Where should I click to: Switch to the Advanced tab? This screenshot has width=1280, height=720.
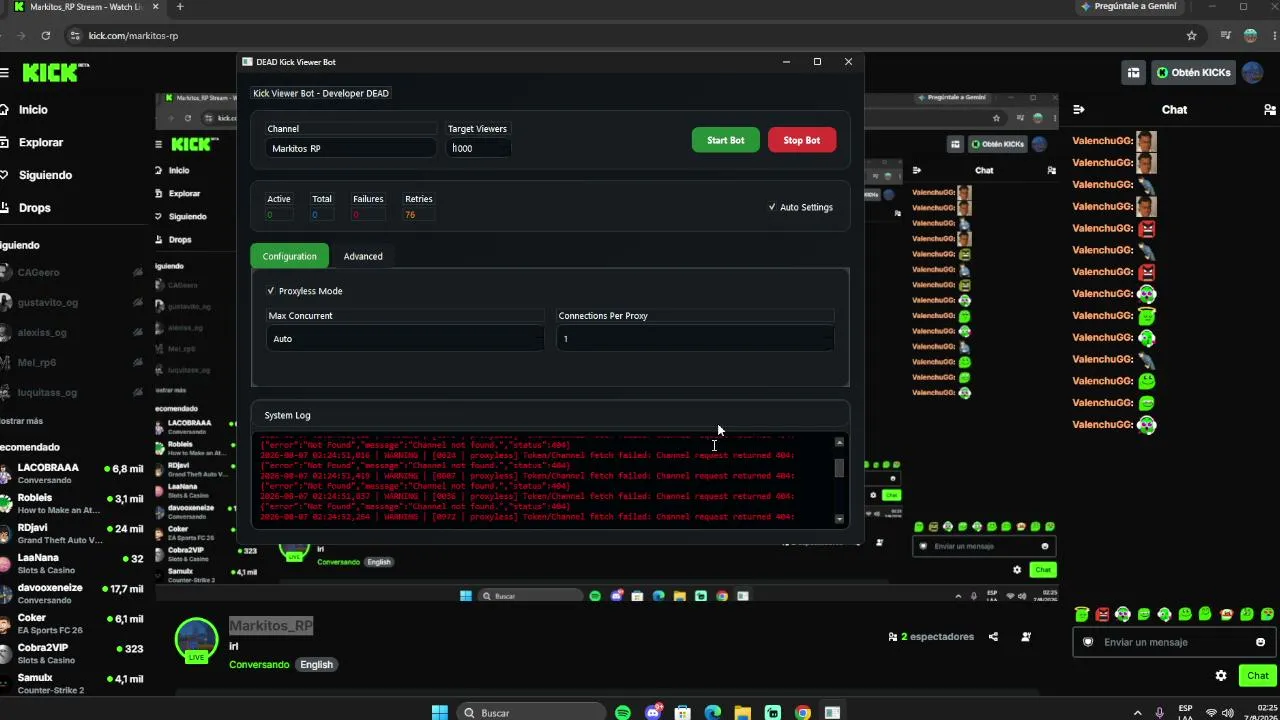pyautogui.click(x=363, y=256)
